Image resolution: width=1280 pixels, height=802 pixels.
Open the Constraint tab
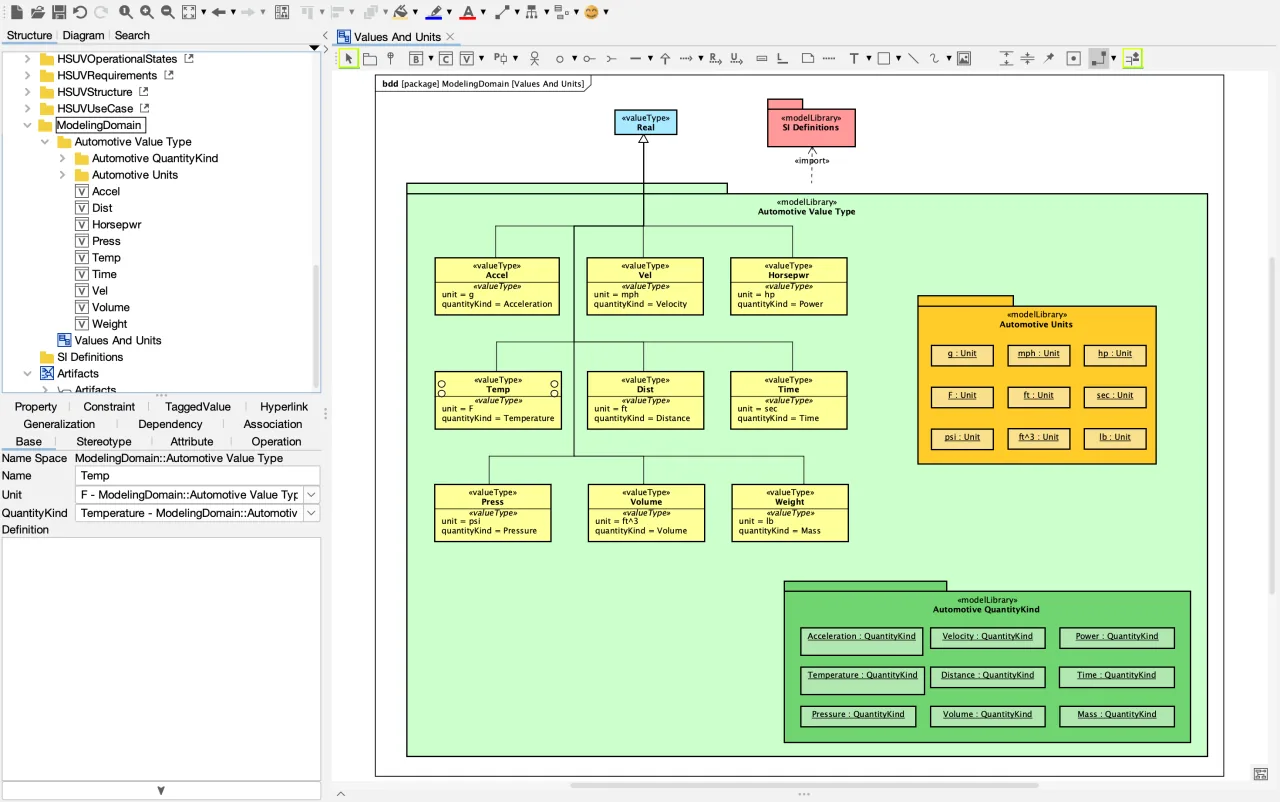coord(109,407)
